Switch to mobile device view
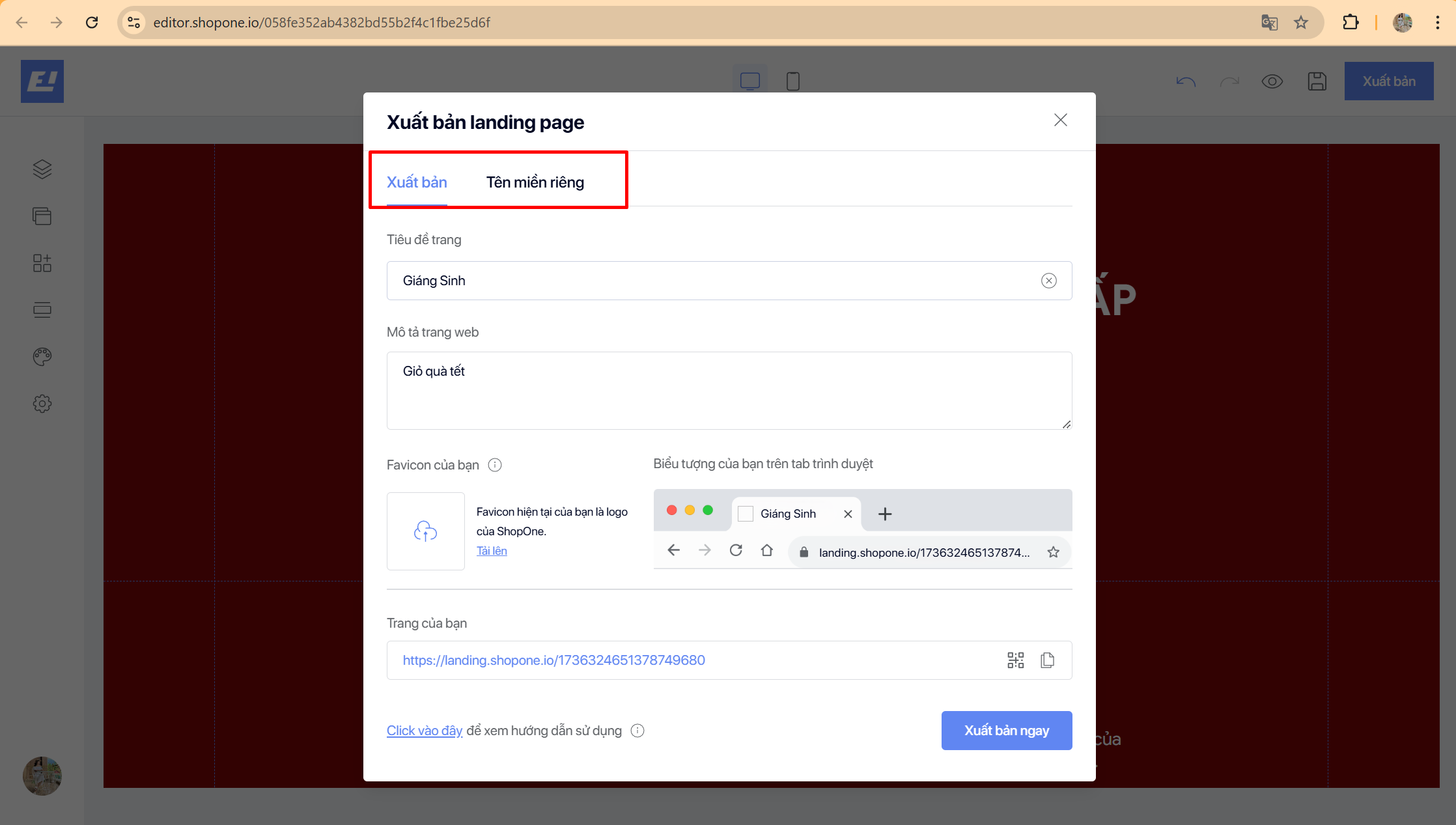The image size is (1456, 825). (x=792, y=81)
